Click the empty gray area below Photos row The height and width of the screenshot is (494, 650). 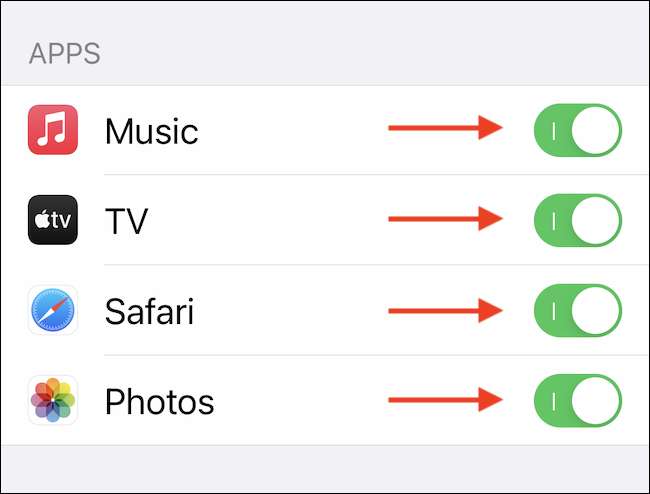click(x=325, y=468)
